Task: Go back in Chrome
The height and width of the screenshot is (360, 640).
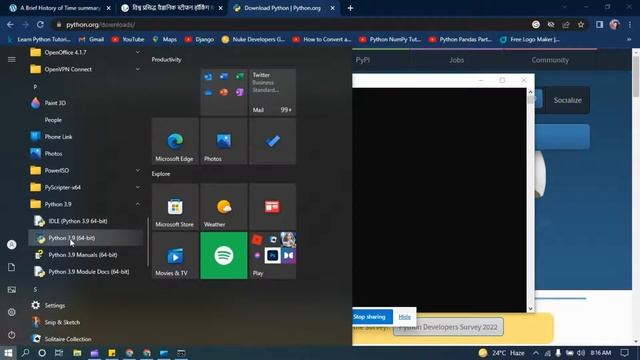Action: (10, 24)
